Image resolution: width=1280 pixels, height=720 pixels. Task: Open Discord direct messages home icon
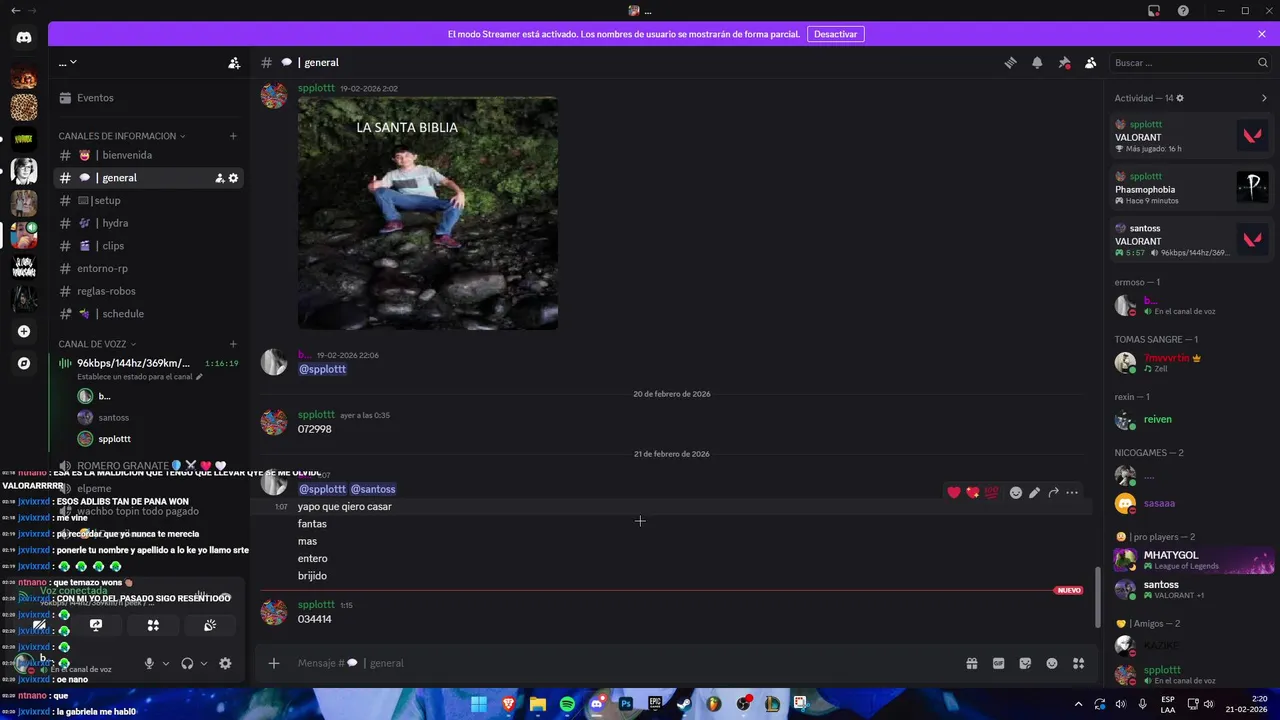(x=24, y=38)
